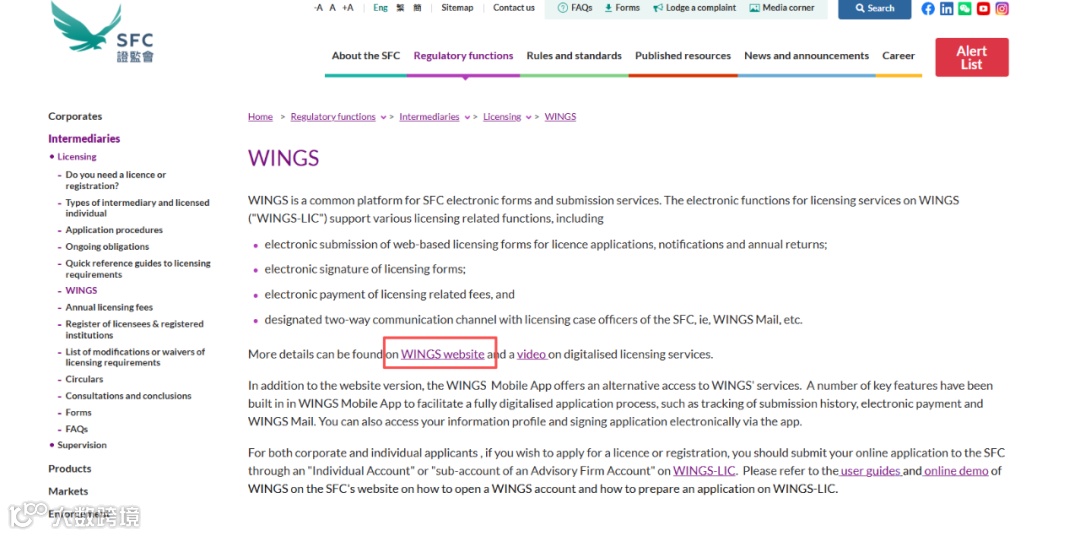Click Regulatory functions breadcrumb link
The width and height of the screenshot is (1080, 536).
333,116
